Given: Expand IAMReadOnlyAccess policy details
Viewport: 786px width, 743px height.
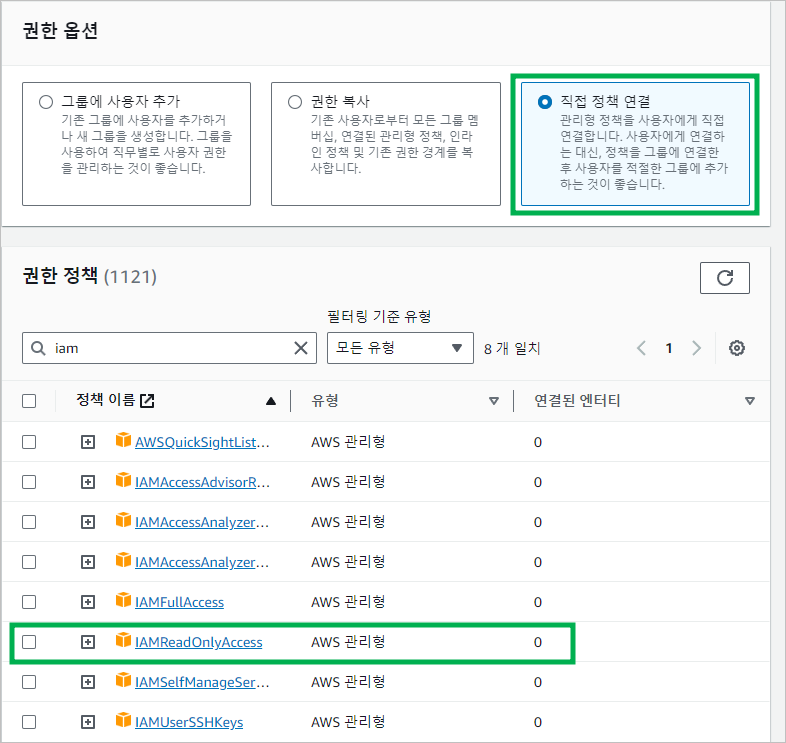Looking at the screenshot, I should pyautogui.click(x=88, y=642).
